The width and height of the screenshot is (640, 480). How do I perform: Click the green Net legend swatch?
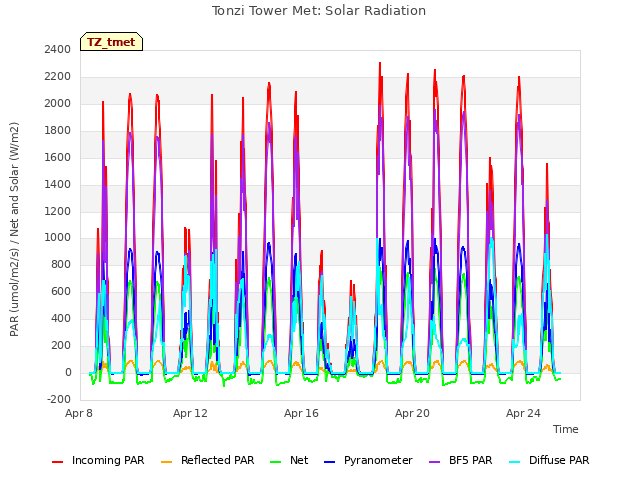[276, 462]
